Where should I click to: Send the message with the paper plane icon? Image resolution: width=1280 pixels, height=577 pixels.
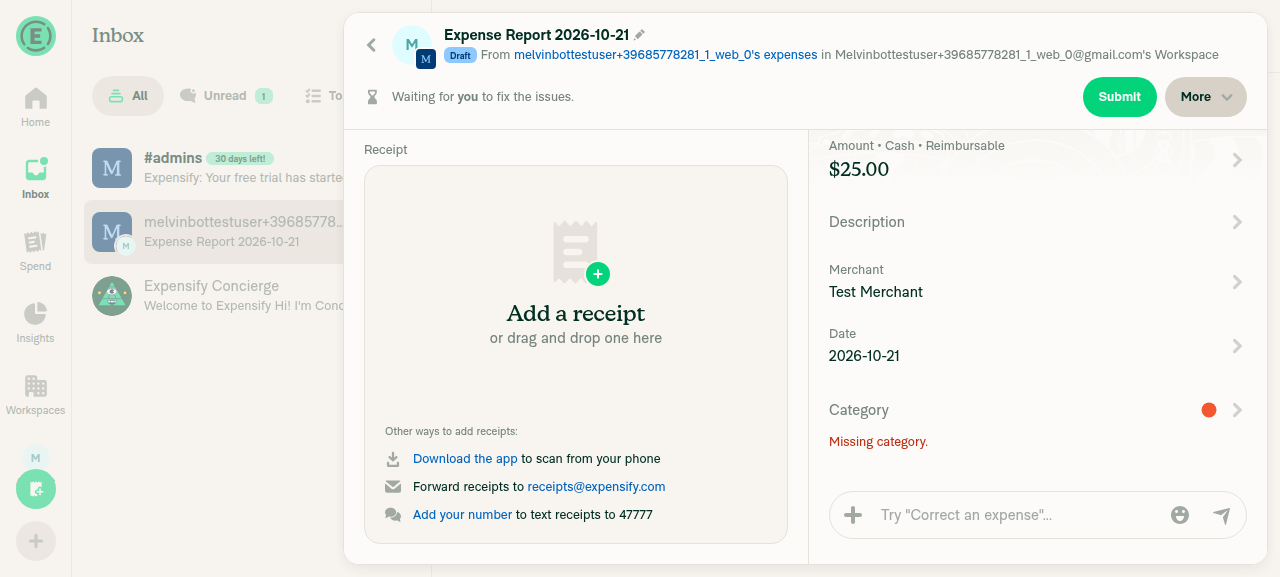click(1222, 515)
